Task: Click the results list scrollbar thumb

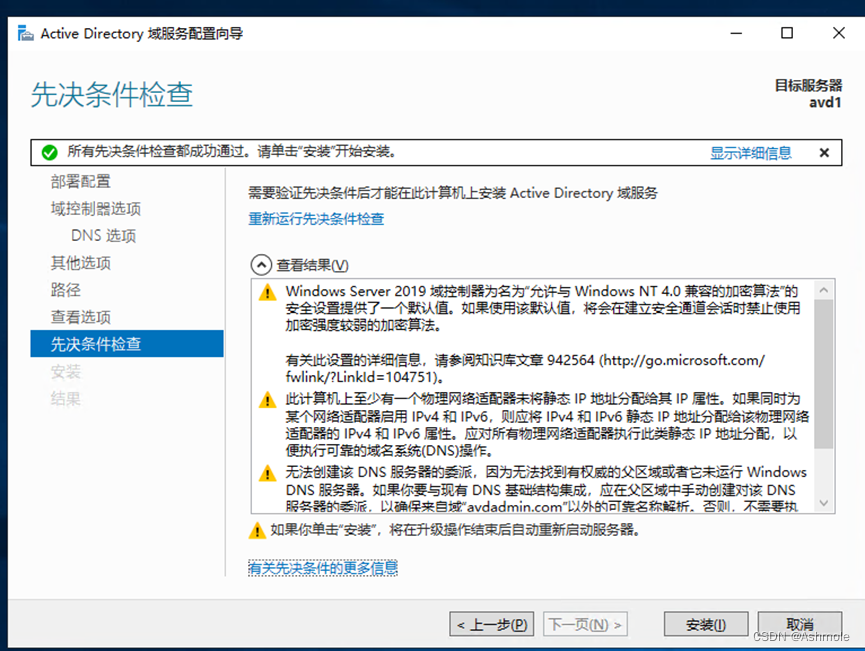Action: (x=824, y=373)
